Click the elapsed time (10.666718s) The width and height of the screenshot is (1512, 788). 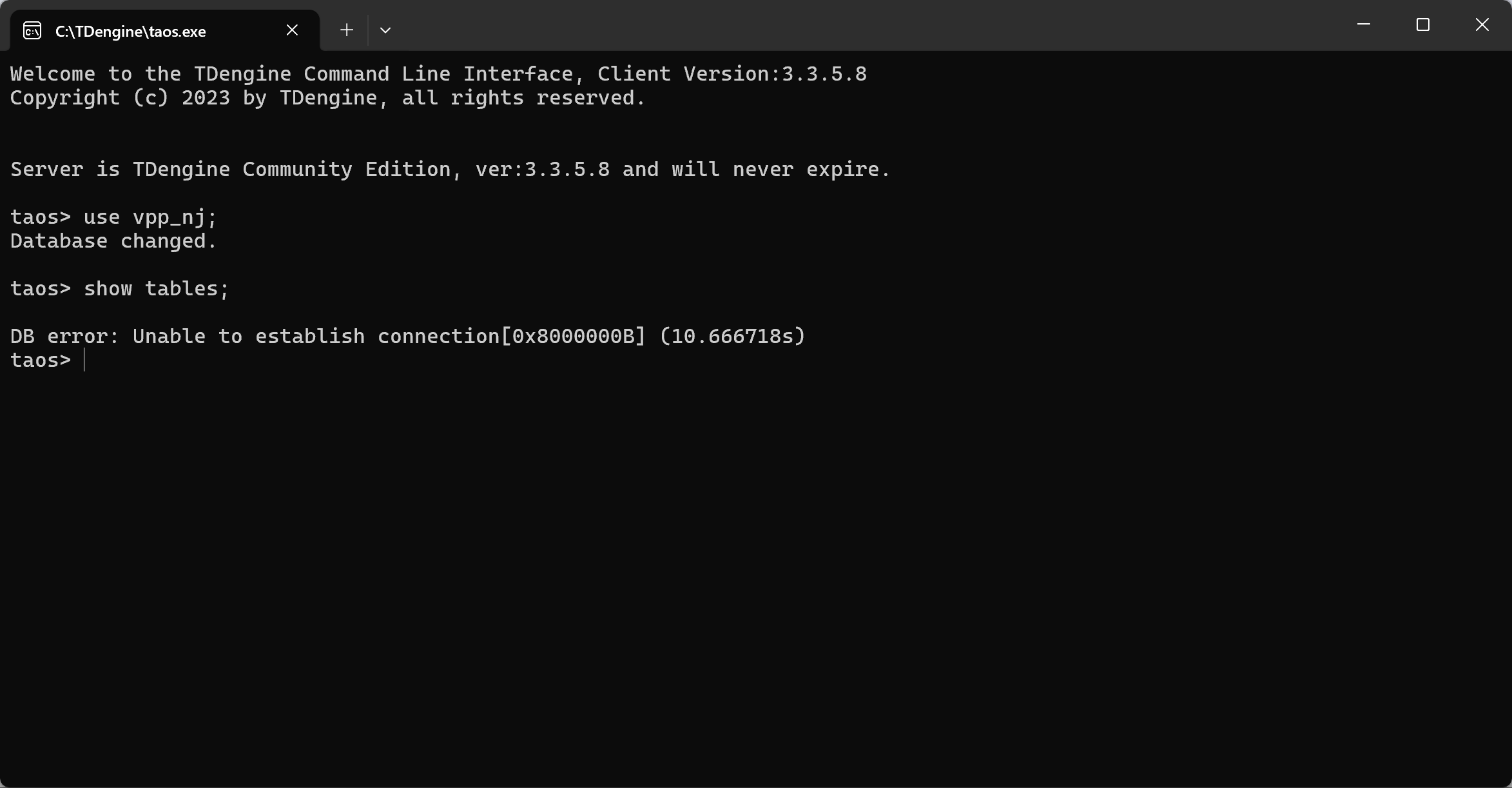coord(732,337)
